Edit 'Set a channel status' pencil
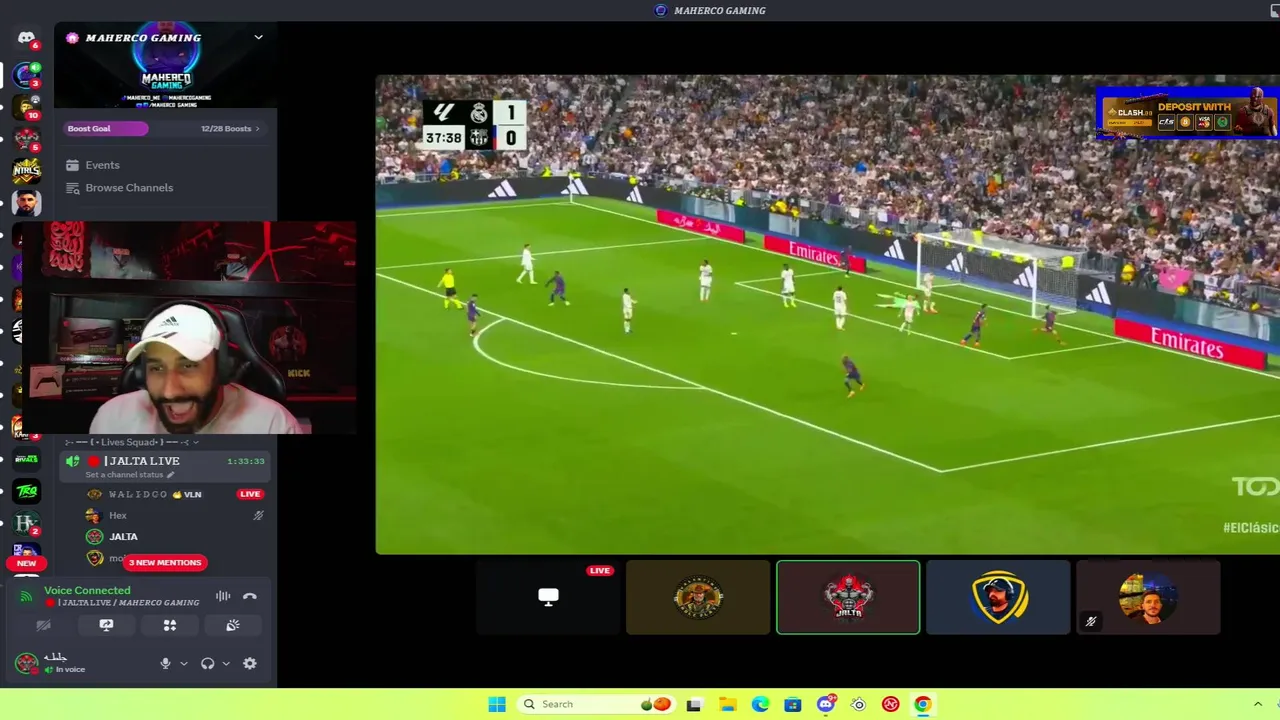Viewport: 1280px width, 720px height. coord(170,475)
